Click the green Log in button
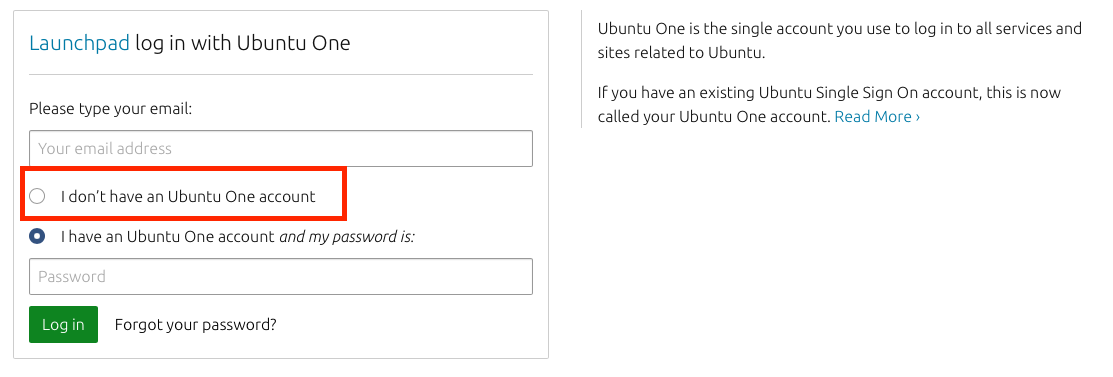The image size is (1113, 377). click(x=63, y=324)
